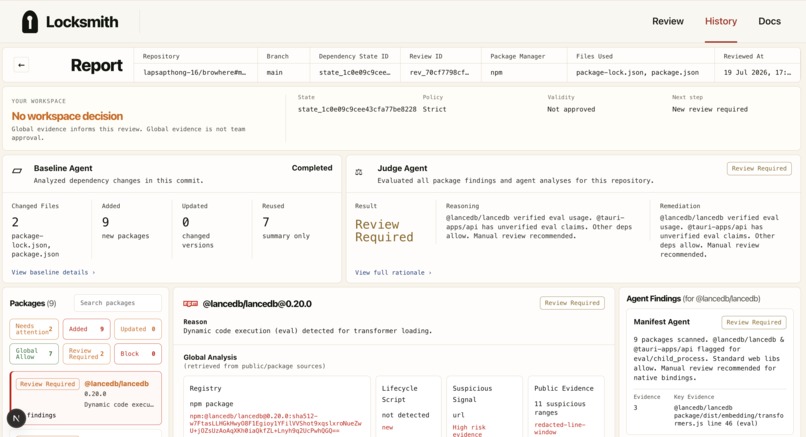Click the Package Manager value npm
The image size is (806, 437).
(497, 72)
